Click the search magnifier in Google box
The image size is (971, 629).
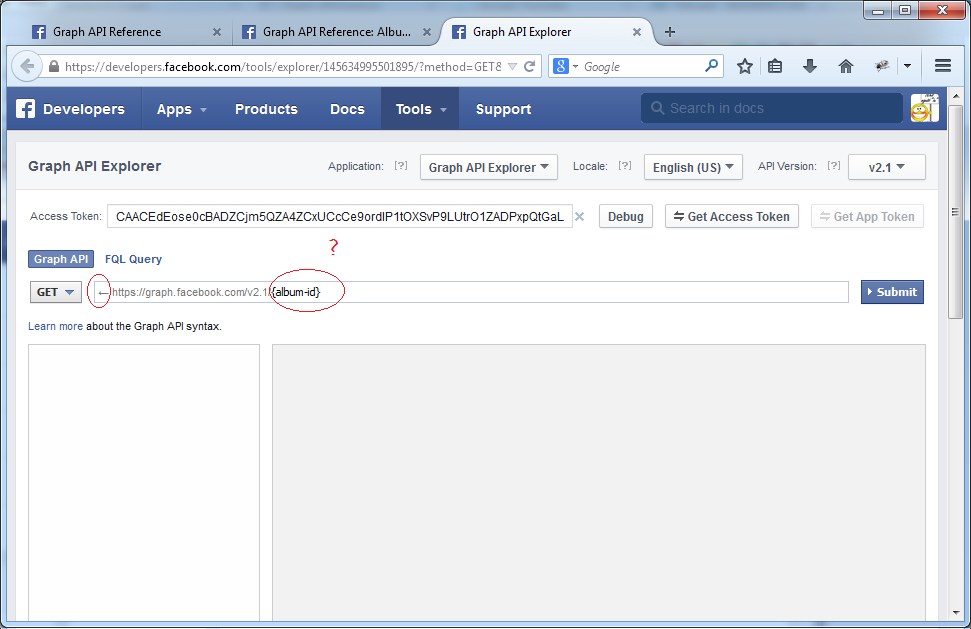[x=712, y=66]
